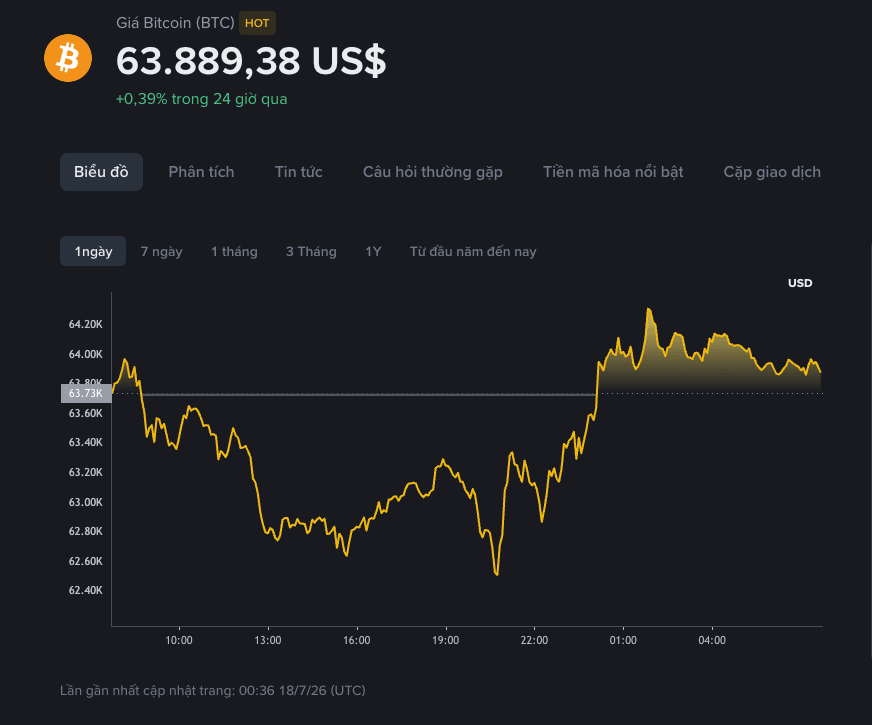Switch chart range to 7 ngày
This screenshot has height=725, width=872.
161,252
